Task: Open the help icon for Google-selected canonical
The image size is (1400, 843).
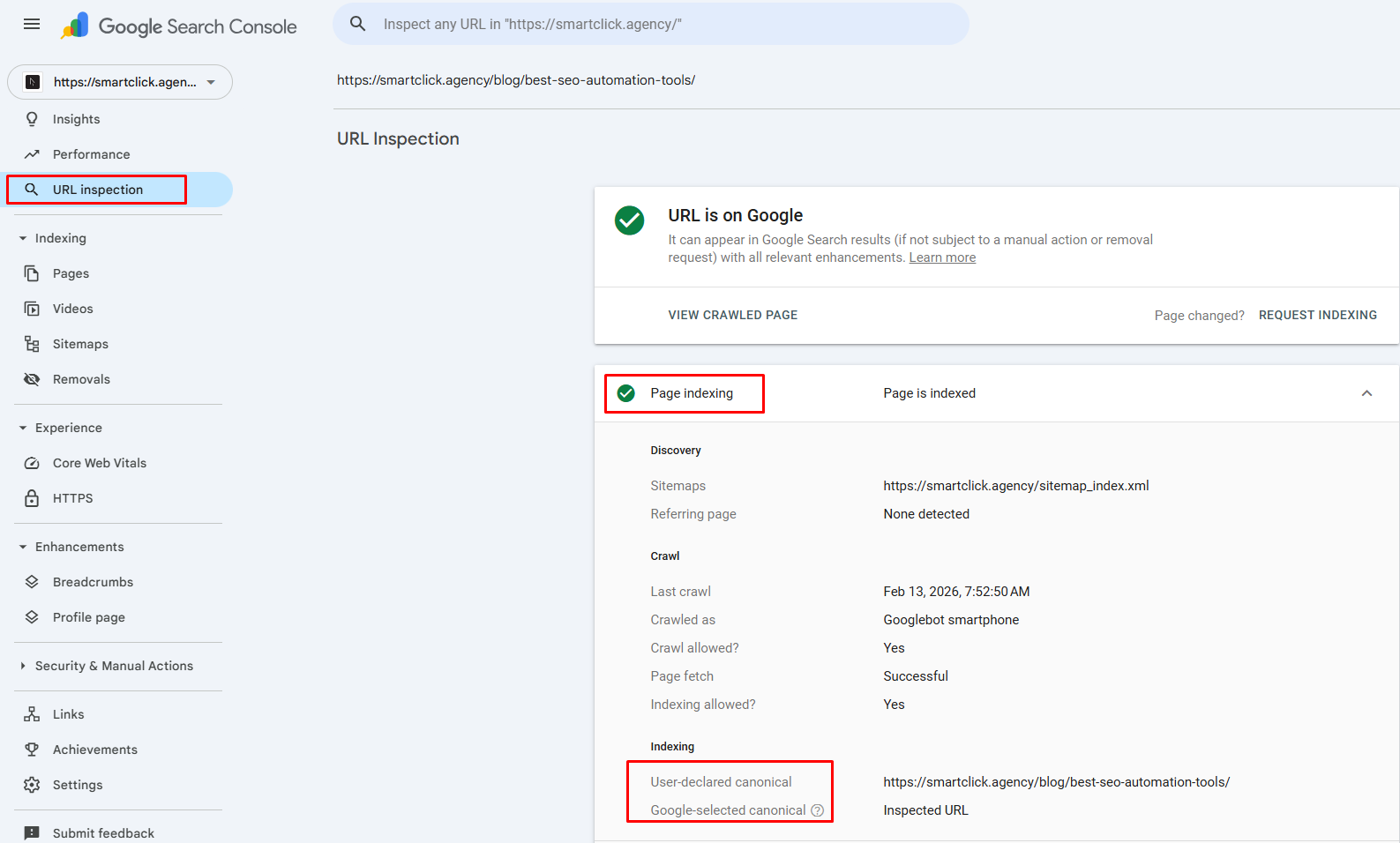Action: pos(818,810)
